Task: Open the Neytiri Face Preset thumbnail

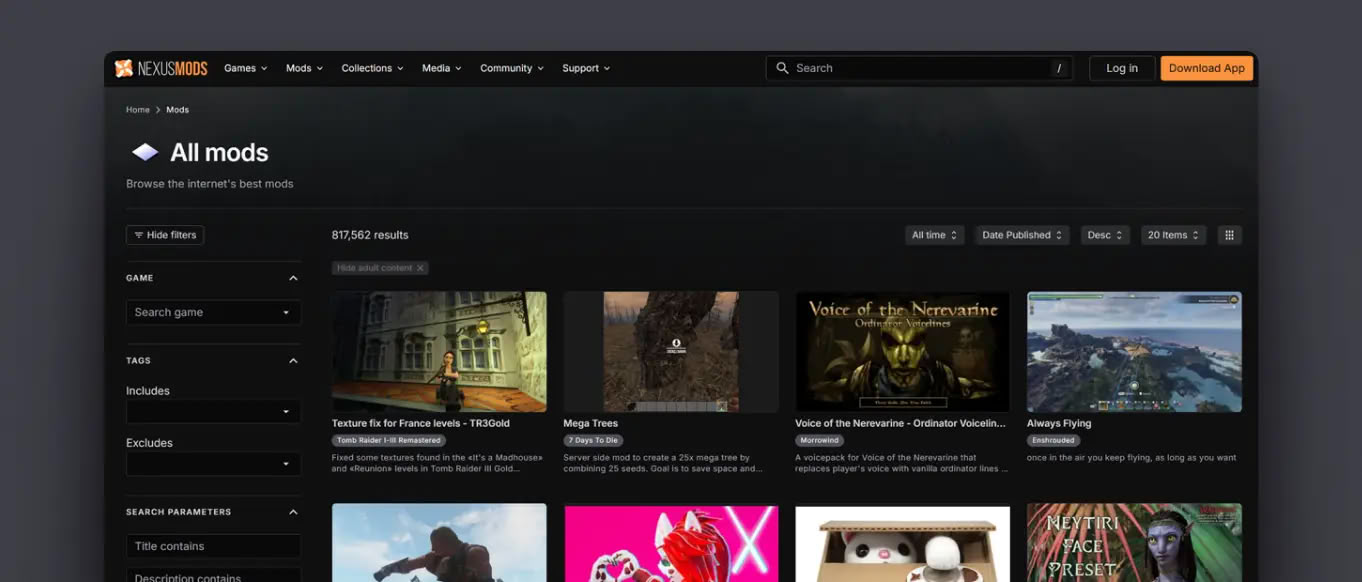Action: (x=1134, y=542)
